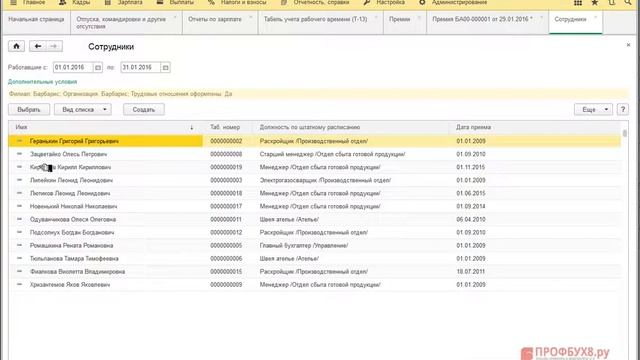Expand the Еще dropdown menu
The width and height of the screenshot is (640, 360).
click(x=606, y=109)
